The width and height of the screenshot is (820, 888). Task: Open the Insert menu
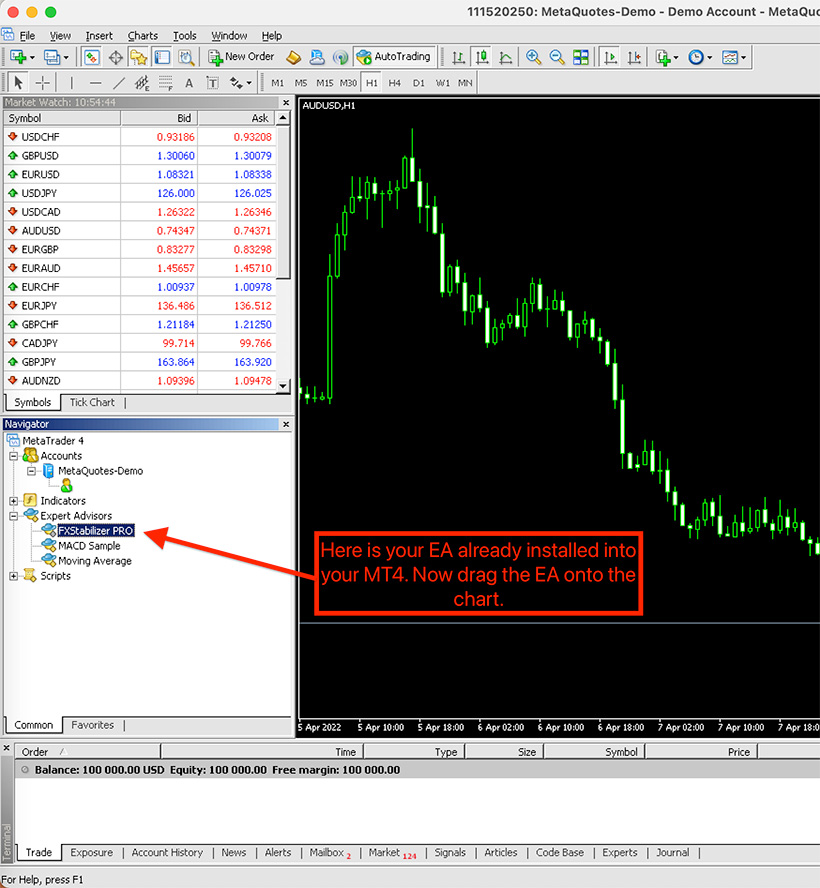tap(99, 36)
